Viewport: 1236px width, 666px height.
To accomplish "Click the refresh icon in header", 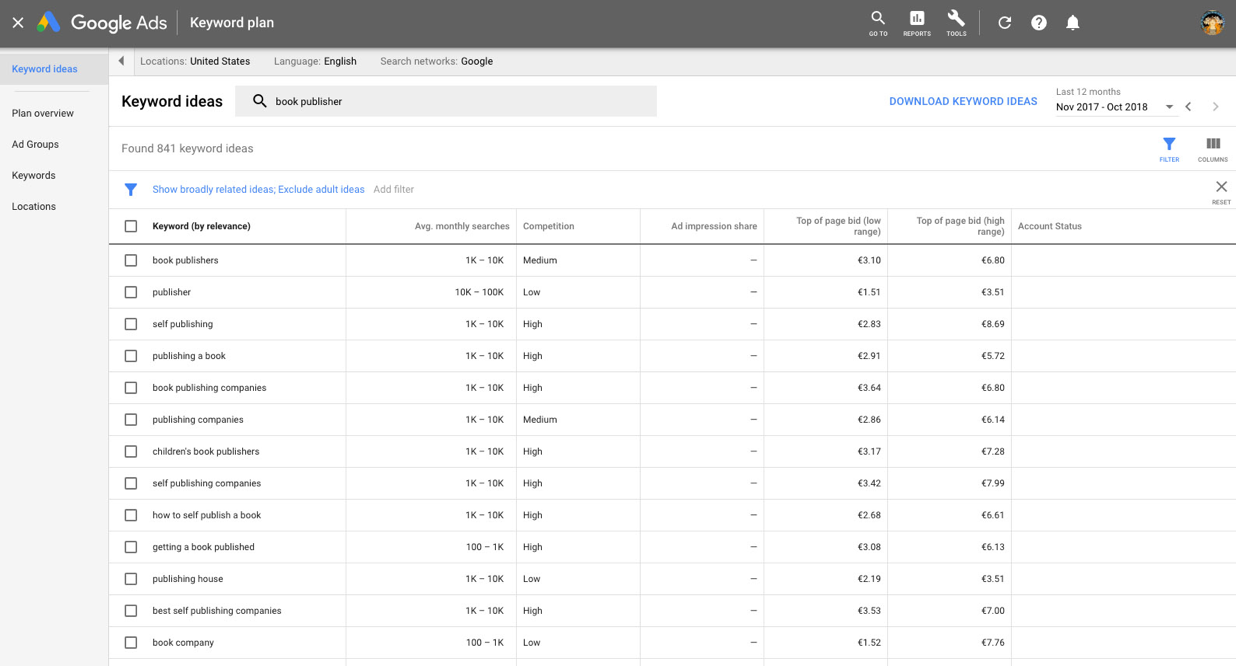I will coord(1005,23).
